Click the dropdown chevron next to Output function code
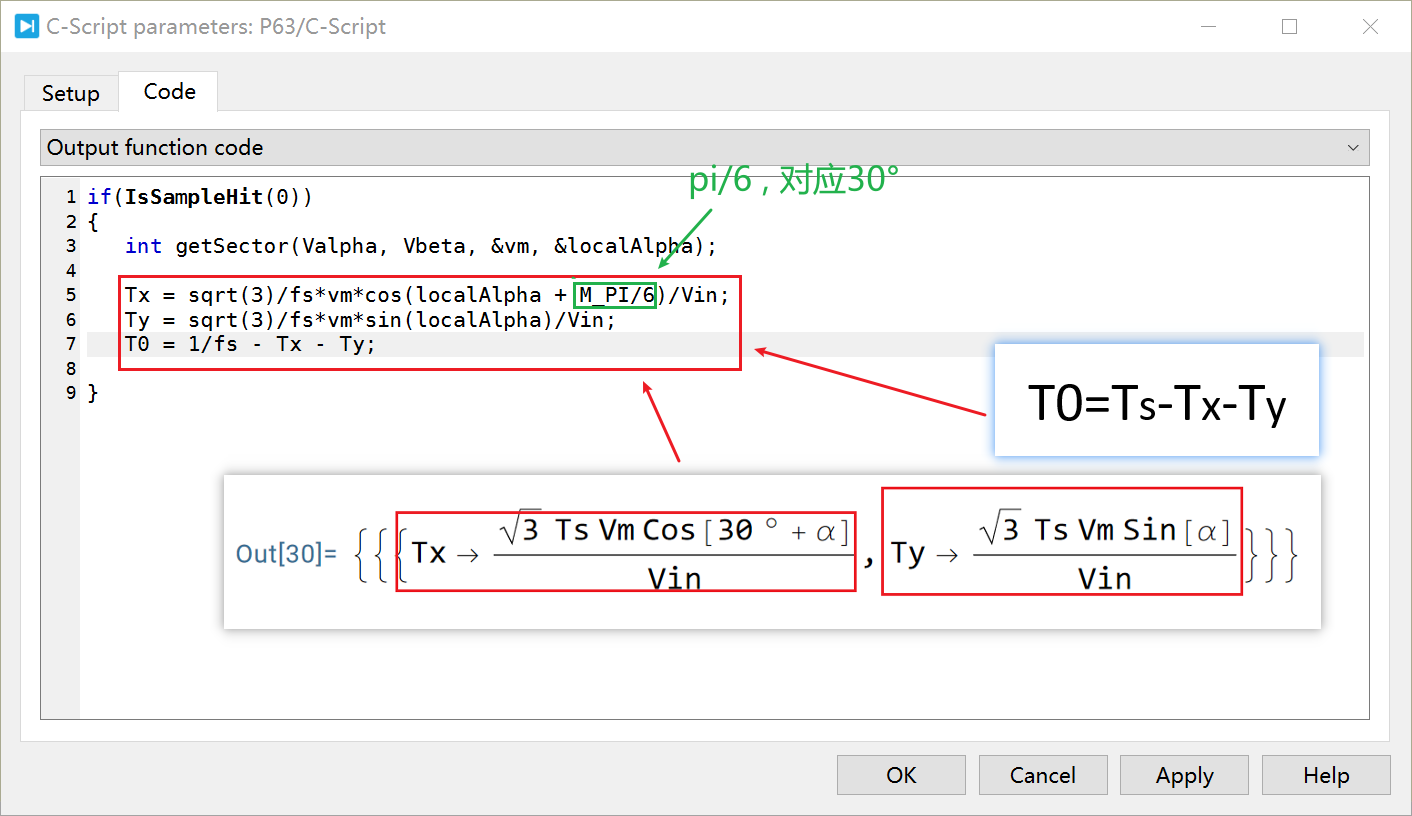This screenshot has width=1412, height=816. click(x=1353, y=147)
